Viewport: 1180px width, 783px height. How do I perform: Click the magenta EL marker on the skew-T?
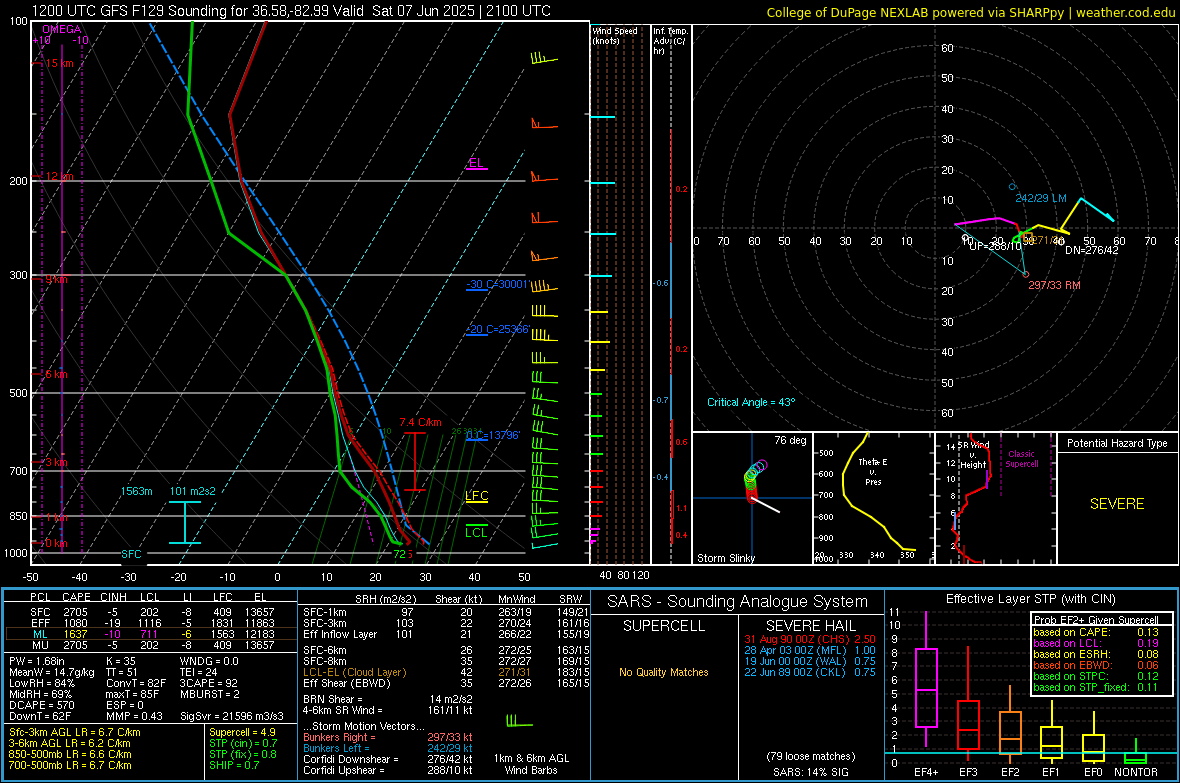[476, 163]
